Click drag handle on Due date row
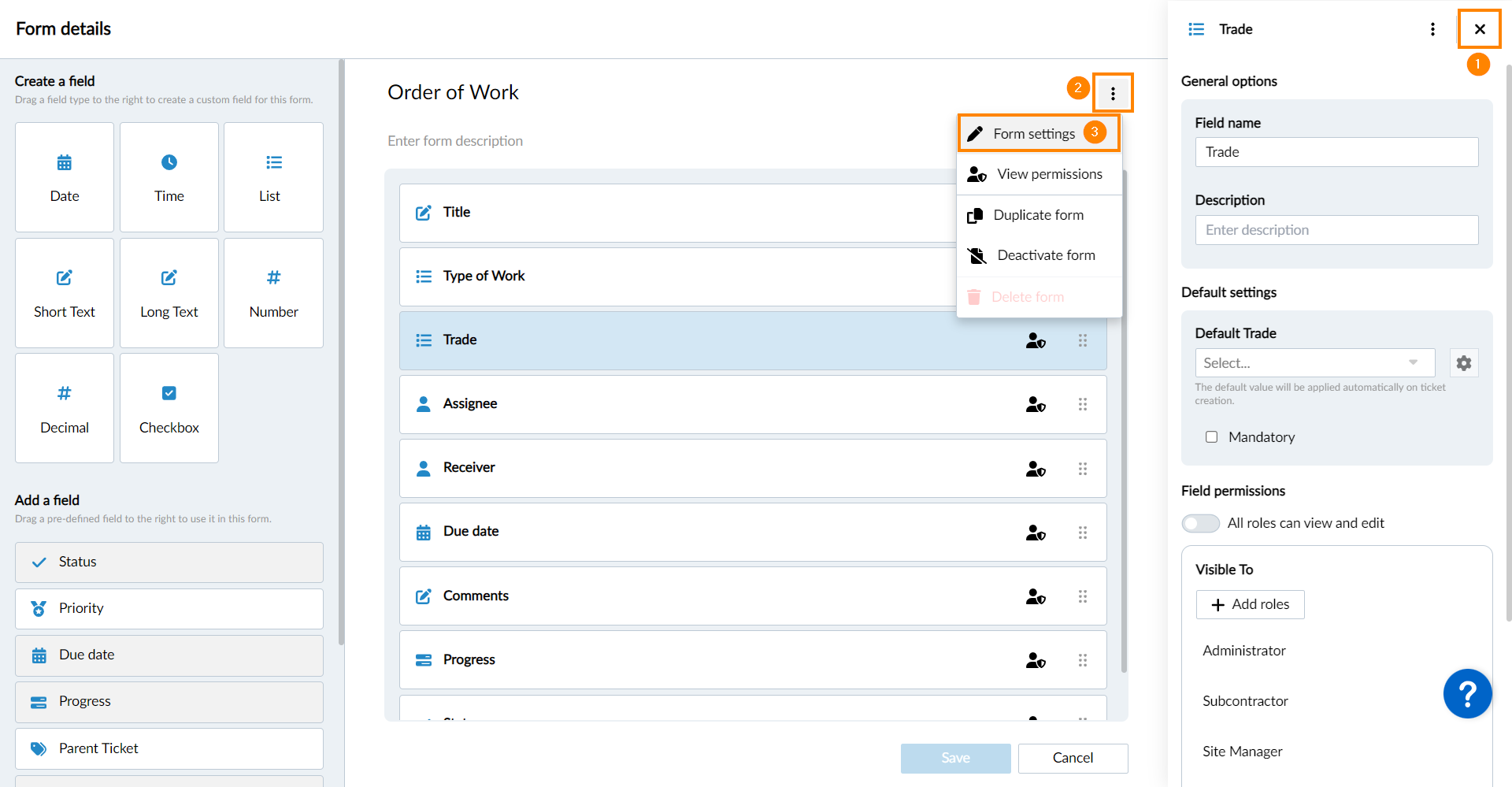The height and width of the screenshot is (787, 1512). [x=1083, y=533]
